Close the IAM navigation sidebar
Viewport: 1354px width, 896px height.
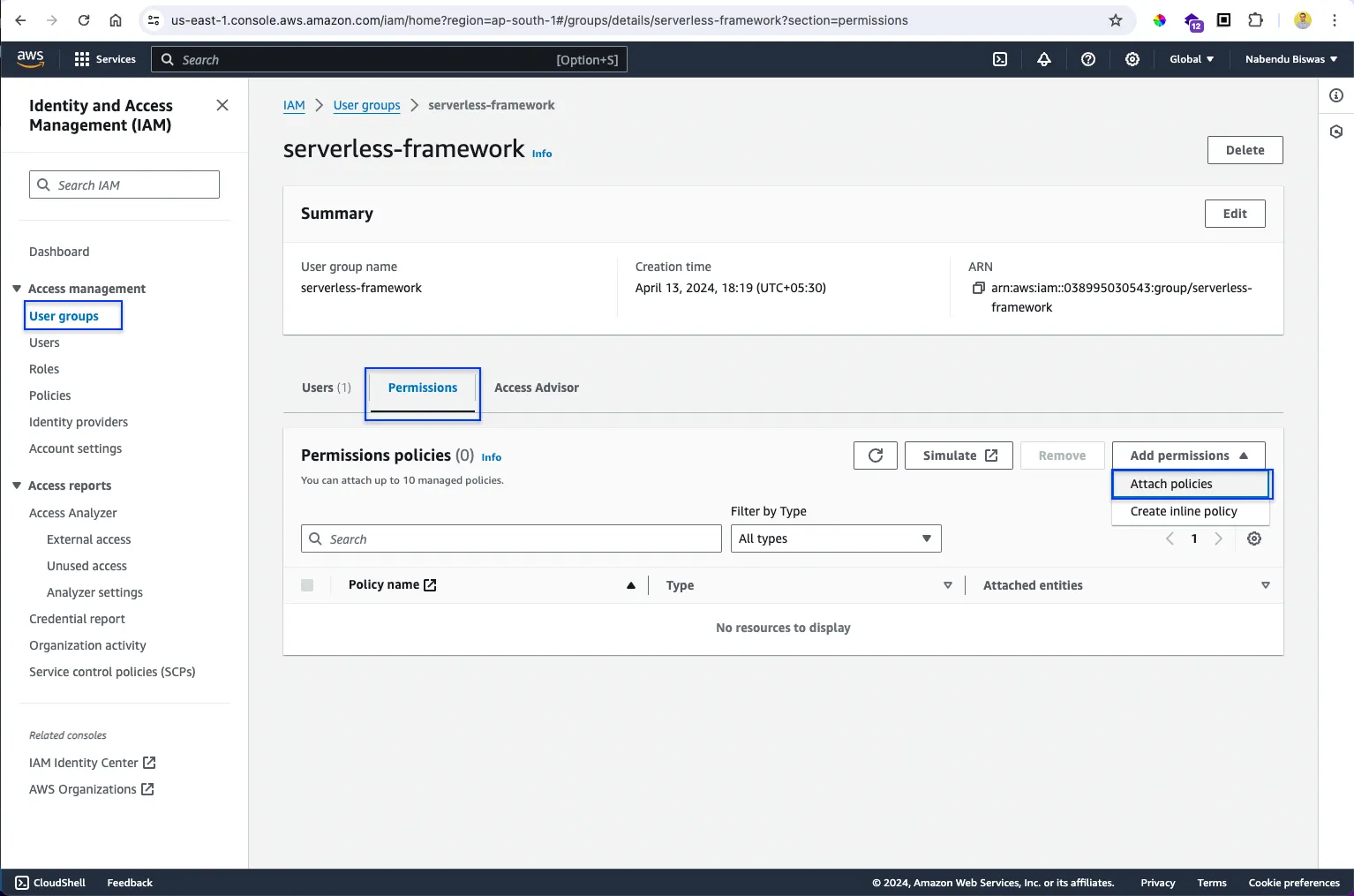(222, 105)
